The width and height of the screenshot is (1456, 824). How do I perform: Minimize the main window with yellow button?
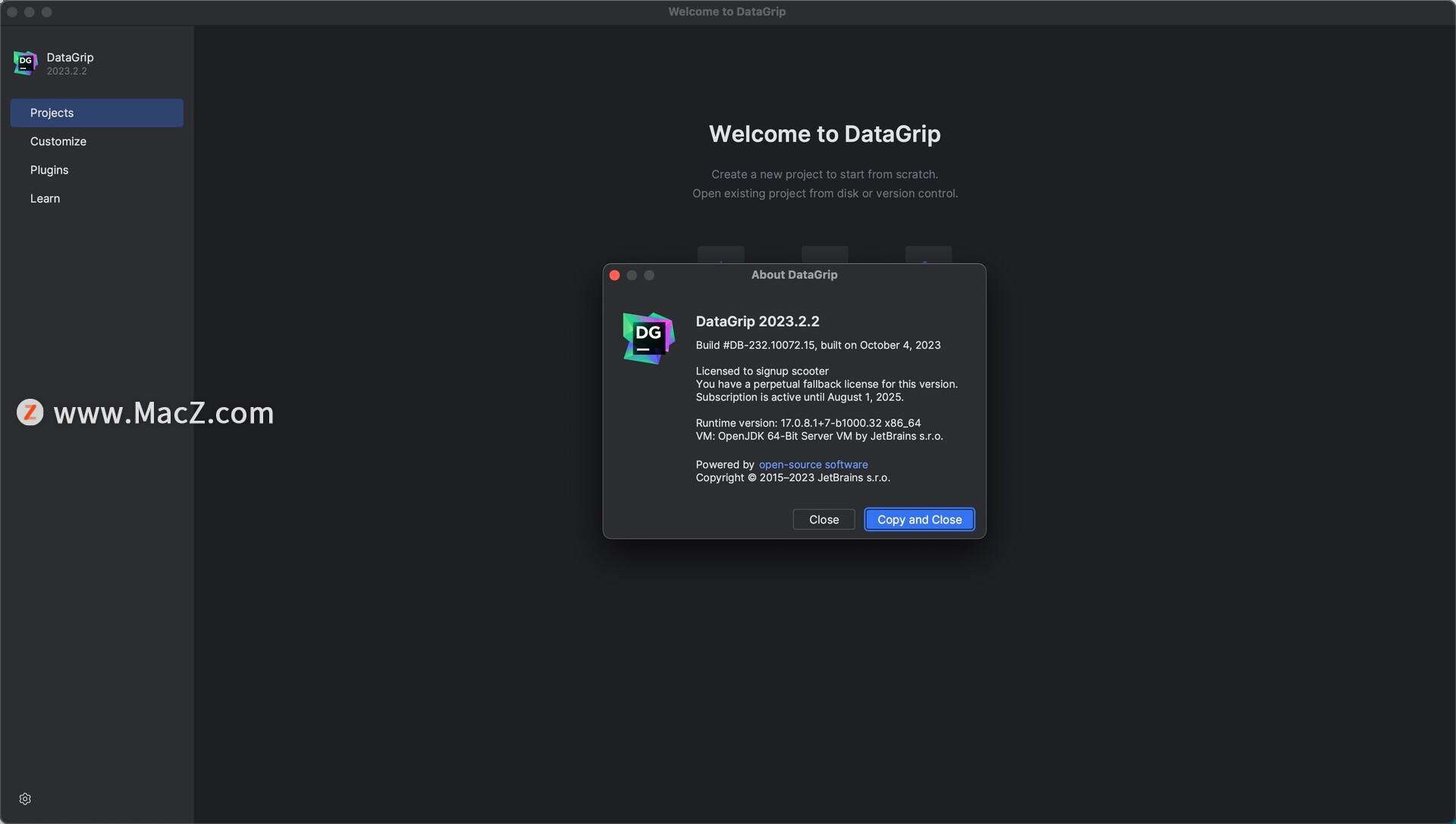pyautogui.click(x=30, y=11)
